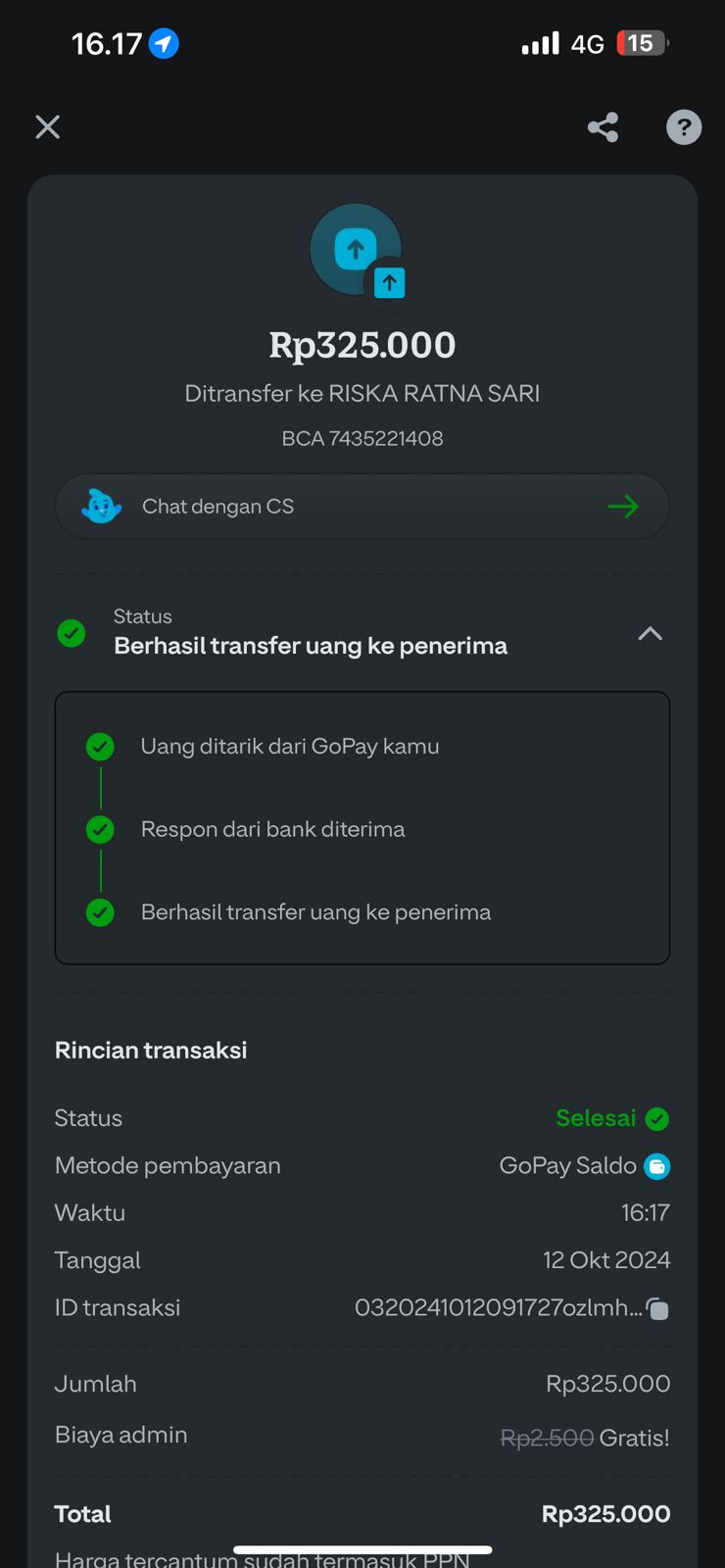Tap check next to Respon dari bank diterima

[x=100, y=830]
